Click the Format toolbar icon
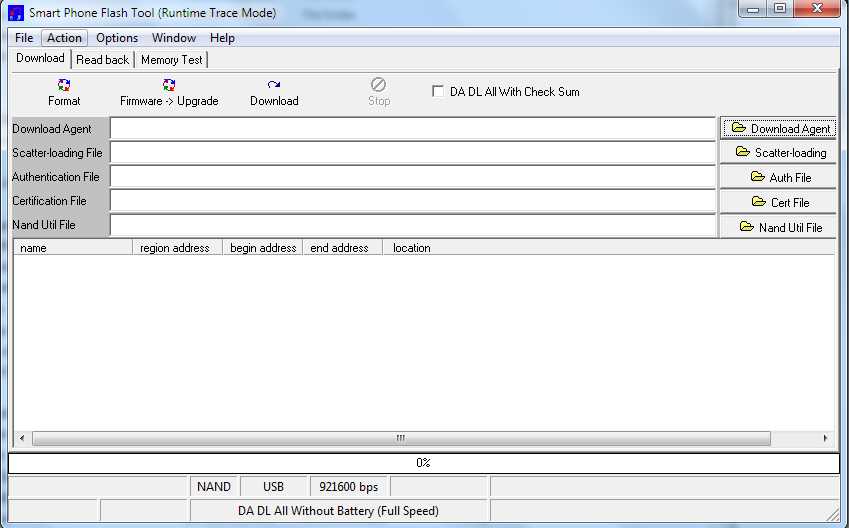Screen dimensions: 849x528 (64, 85)
